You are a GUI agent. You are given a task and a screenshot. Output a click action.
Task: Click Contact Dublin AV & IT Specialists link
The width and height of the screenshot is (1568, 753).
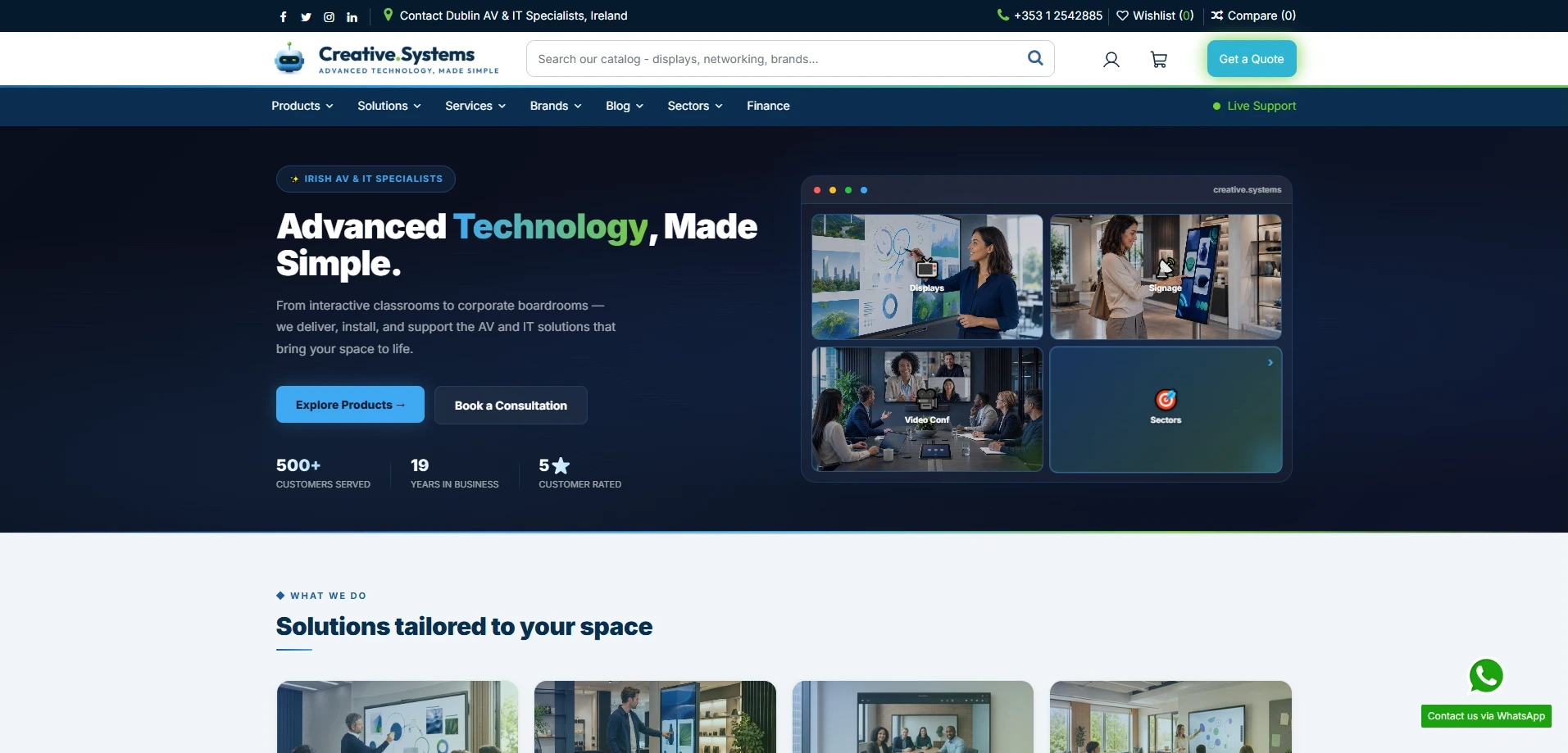tap(513, 16)
